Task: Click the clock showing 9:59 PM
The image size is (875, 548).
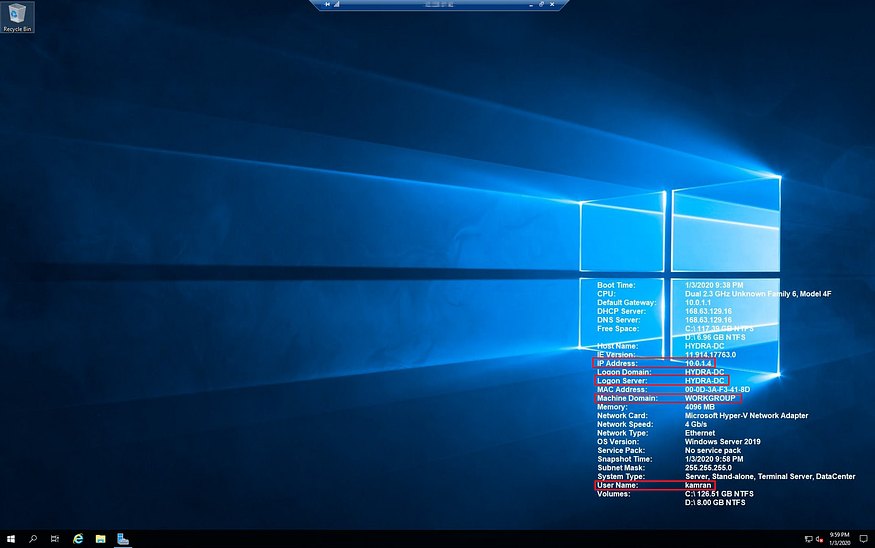Action: coord(838,539)
